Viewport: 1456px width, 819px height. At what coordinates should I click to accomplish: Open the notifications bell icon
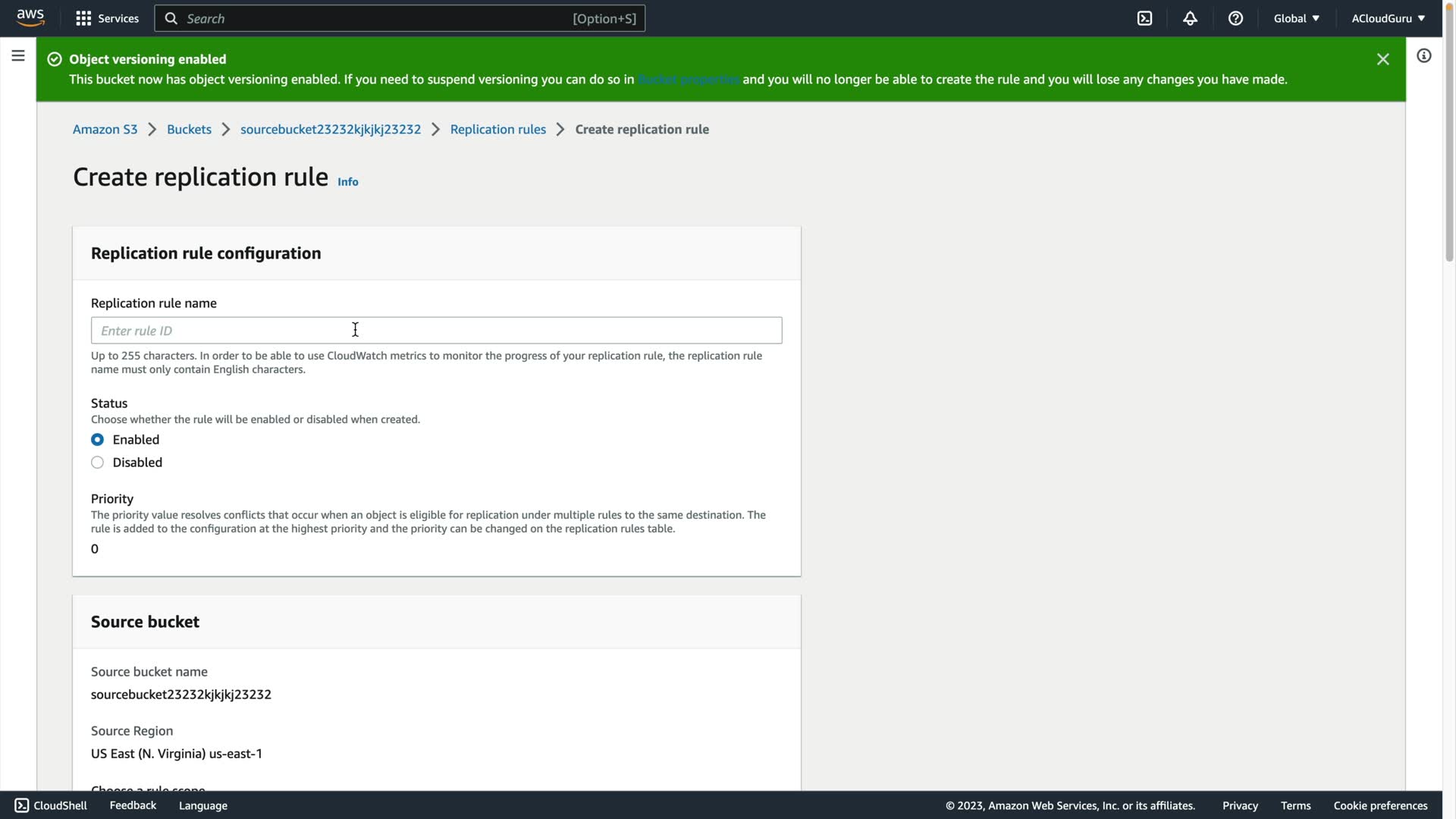point(1190,18)
